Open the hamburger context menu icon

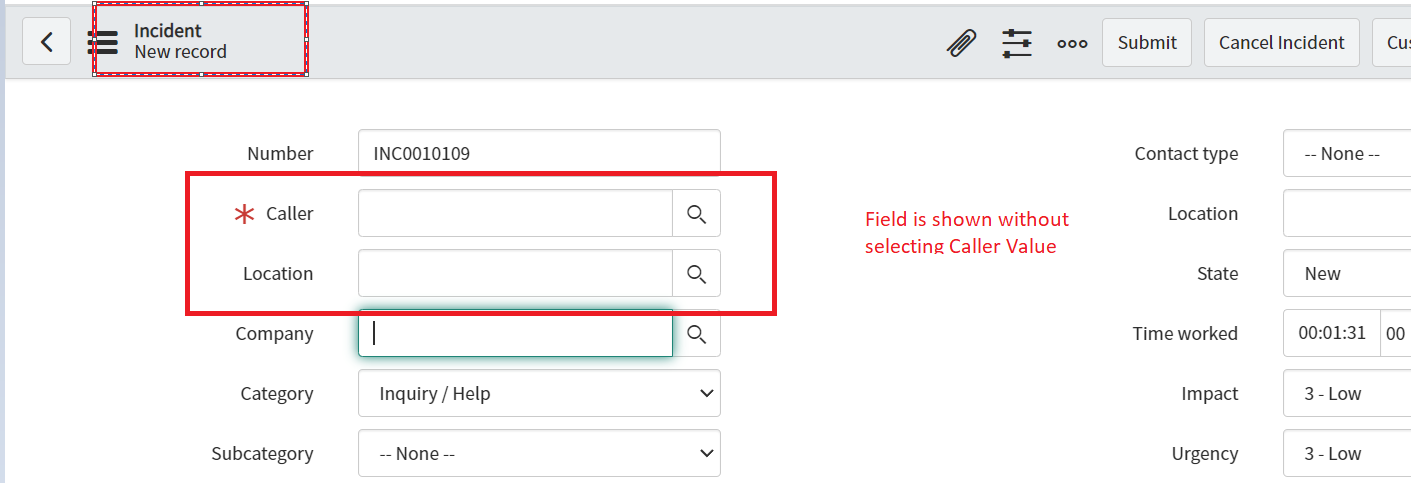pos(103,42)
